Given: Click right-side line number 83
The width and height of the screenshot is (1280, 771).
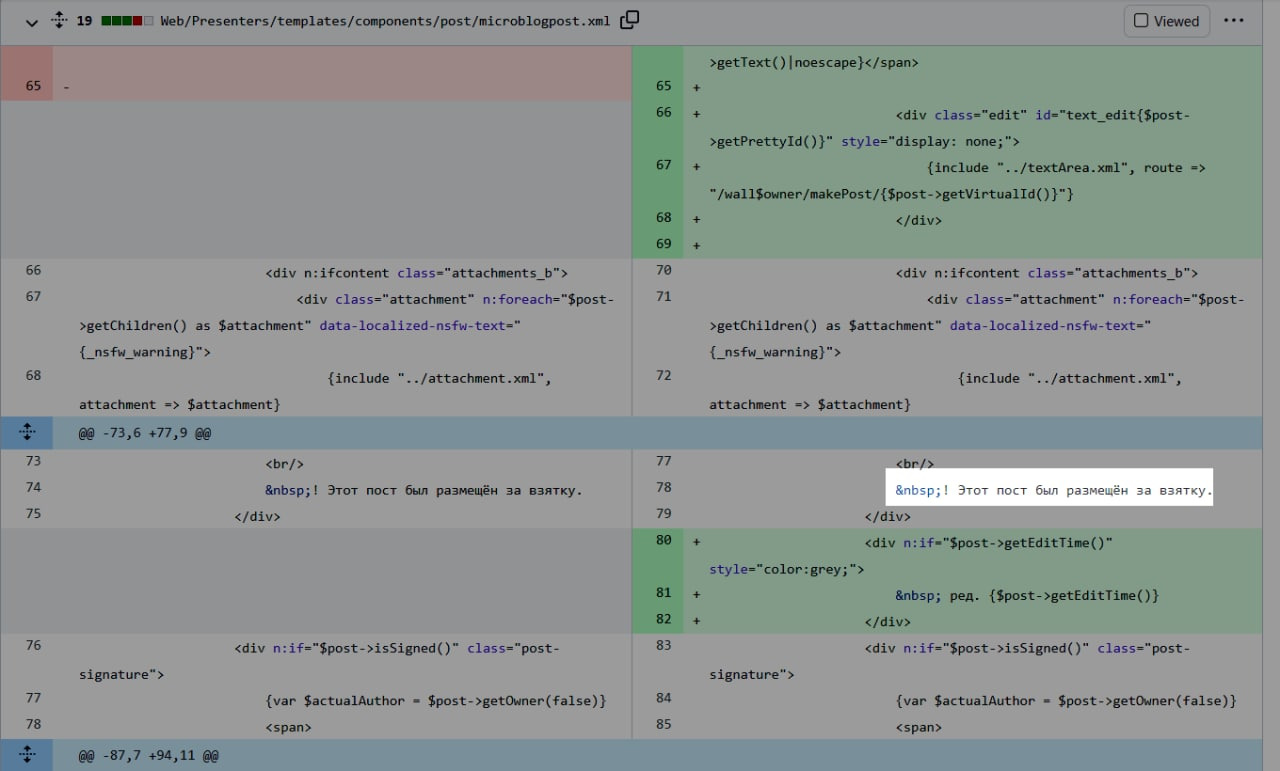Looking at the screenshot, I should point(663,646).
